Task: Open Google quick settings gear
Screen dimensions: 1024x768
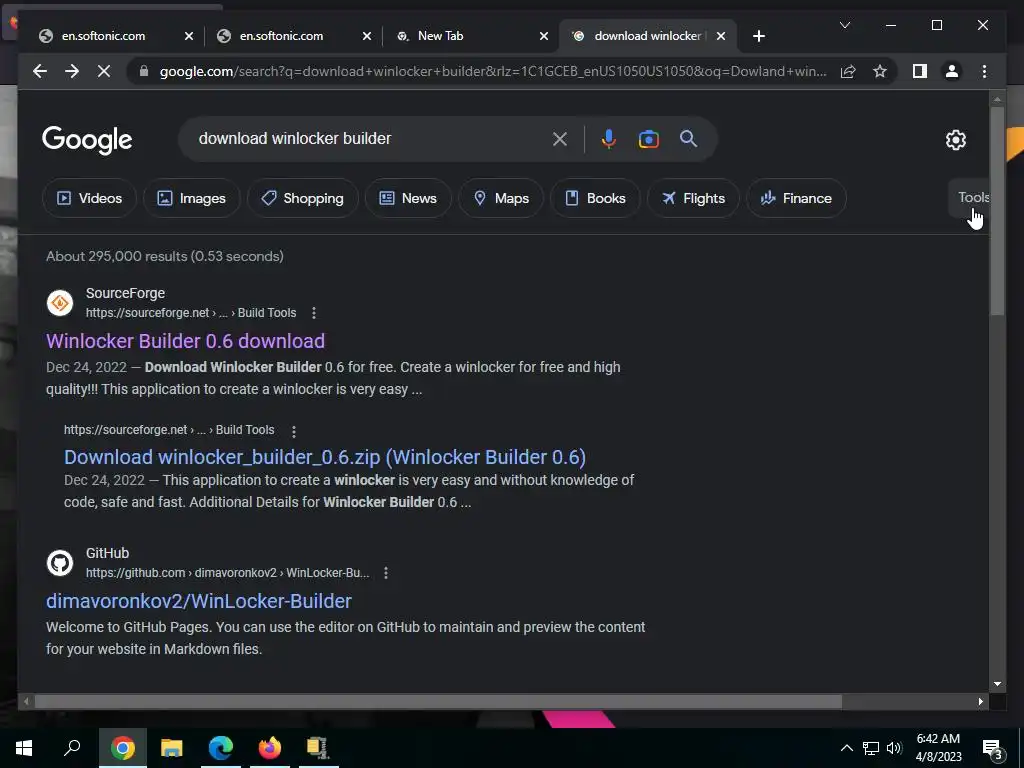Action: 955,139
